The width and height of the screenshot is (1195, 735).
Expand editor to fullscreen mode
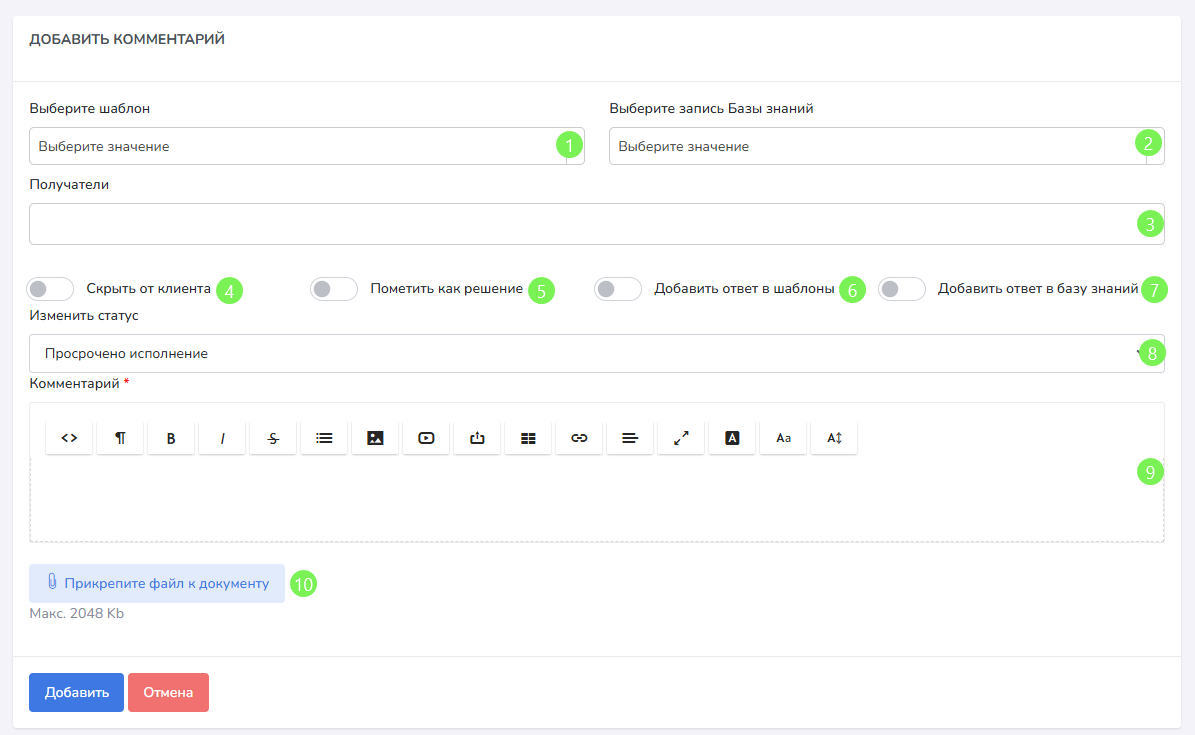(681, 438)
